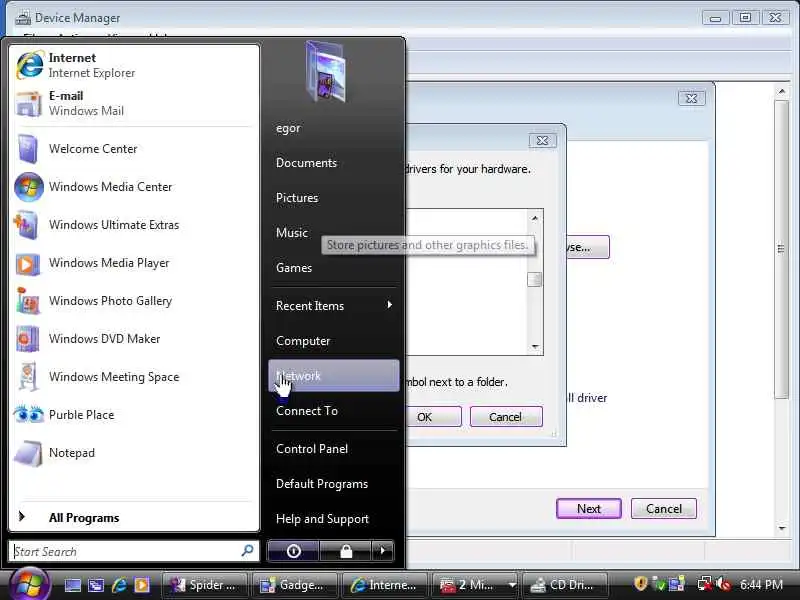The image size is (800, 600).
Task: Click folder list scrollbar down arrow
Action: pos(535,346)
